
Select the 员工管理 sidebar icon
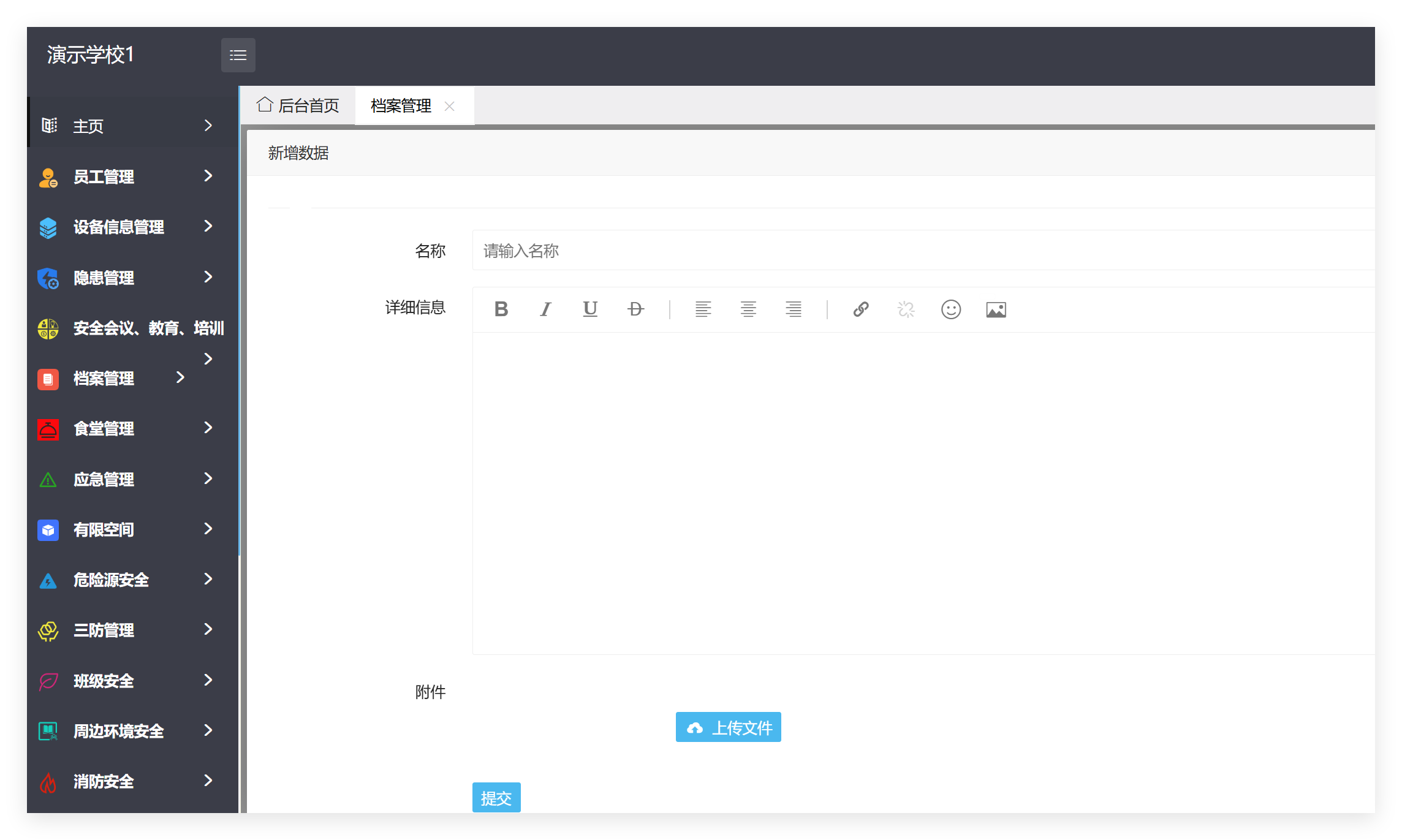click(x=48, y=177)
